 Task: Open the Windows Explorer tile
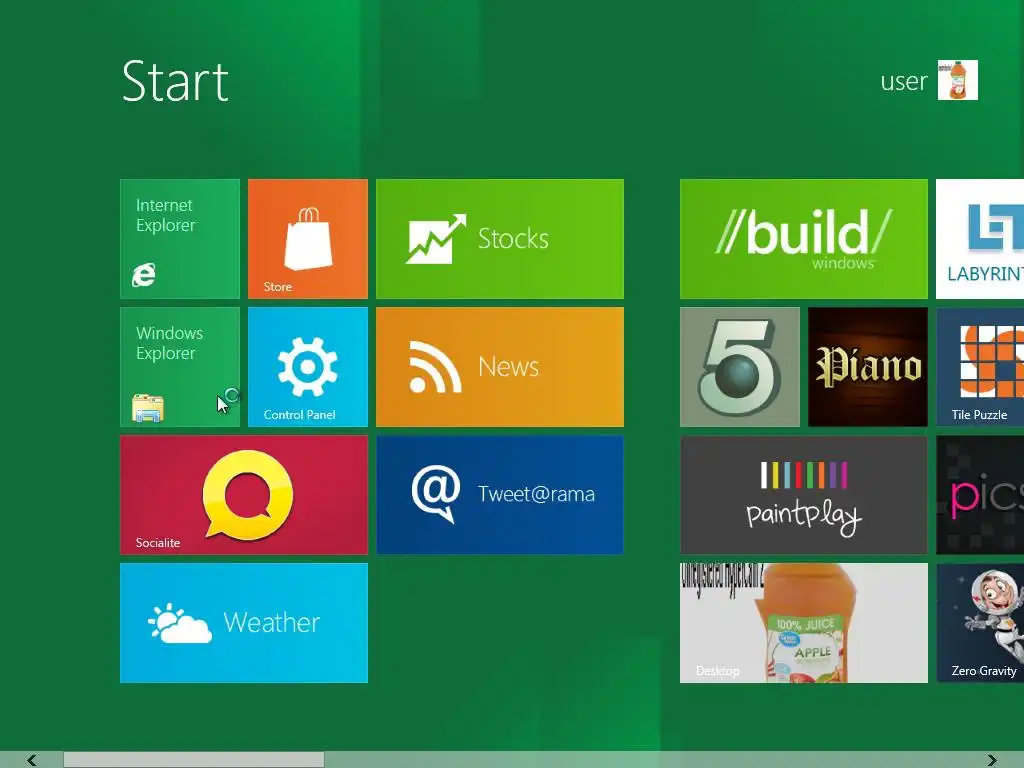coord(180,367)
